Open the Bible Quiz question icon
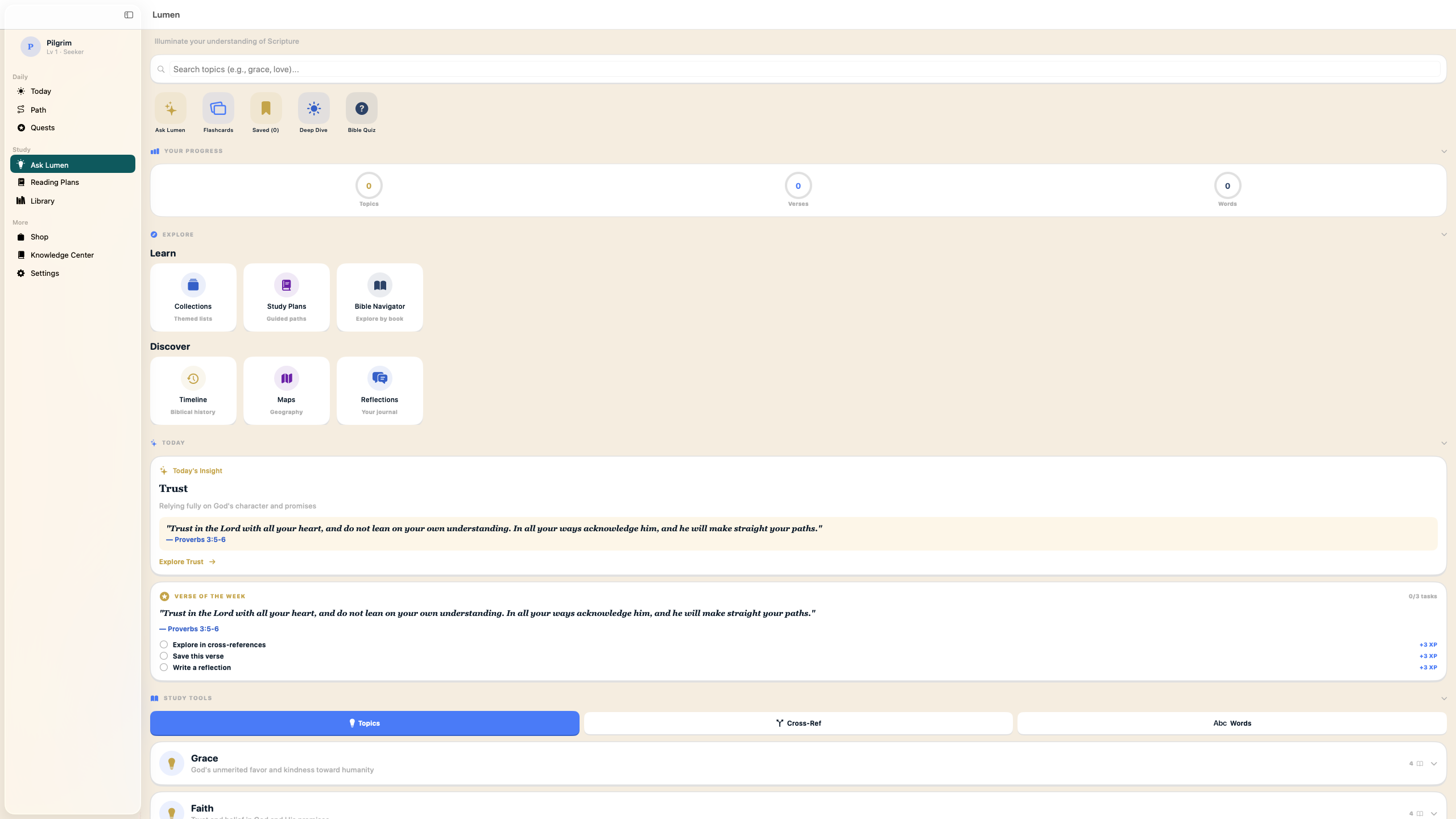 tap(361, 109)
